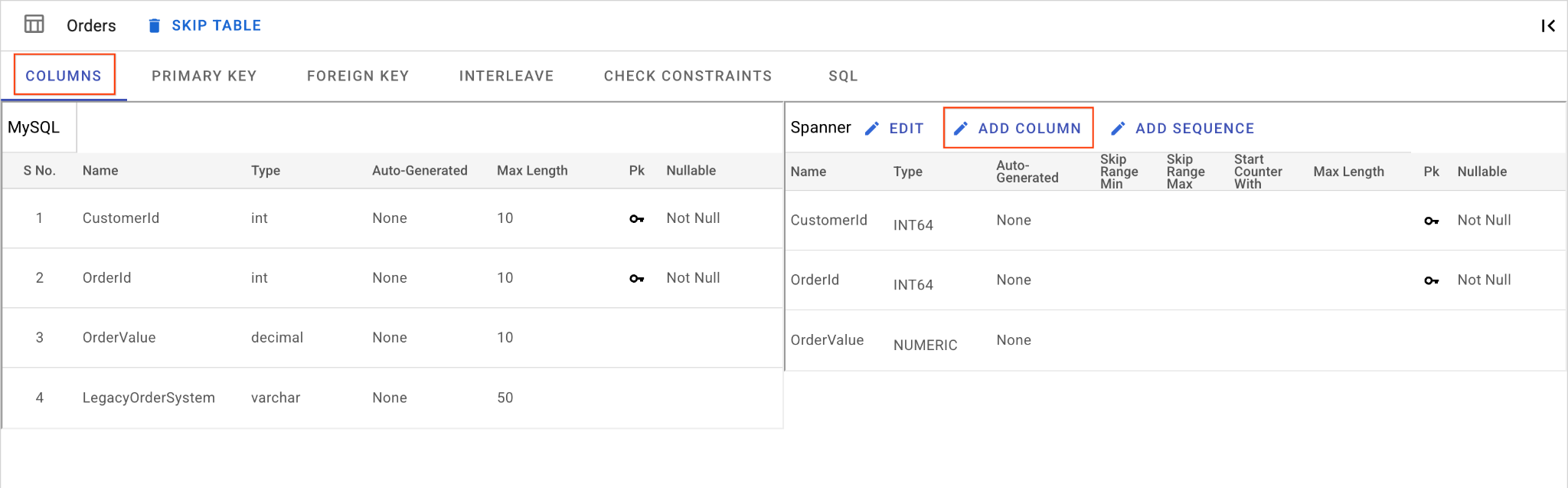Select the LegacyOrderSystem row in MySQL table

tap(149, 398)
